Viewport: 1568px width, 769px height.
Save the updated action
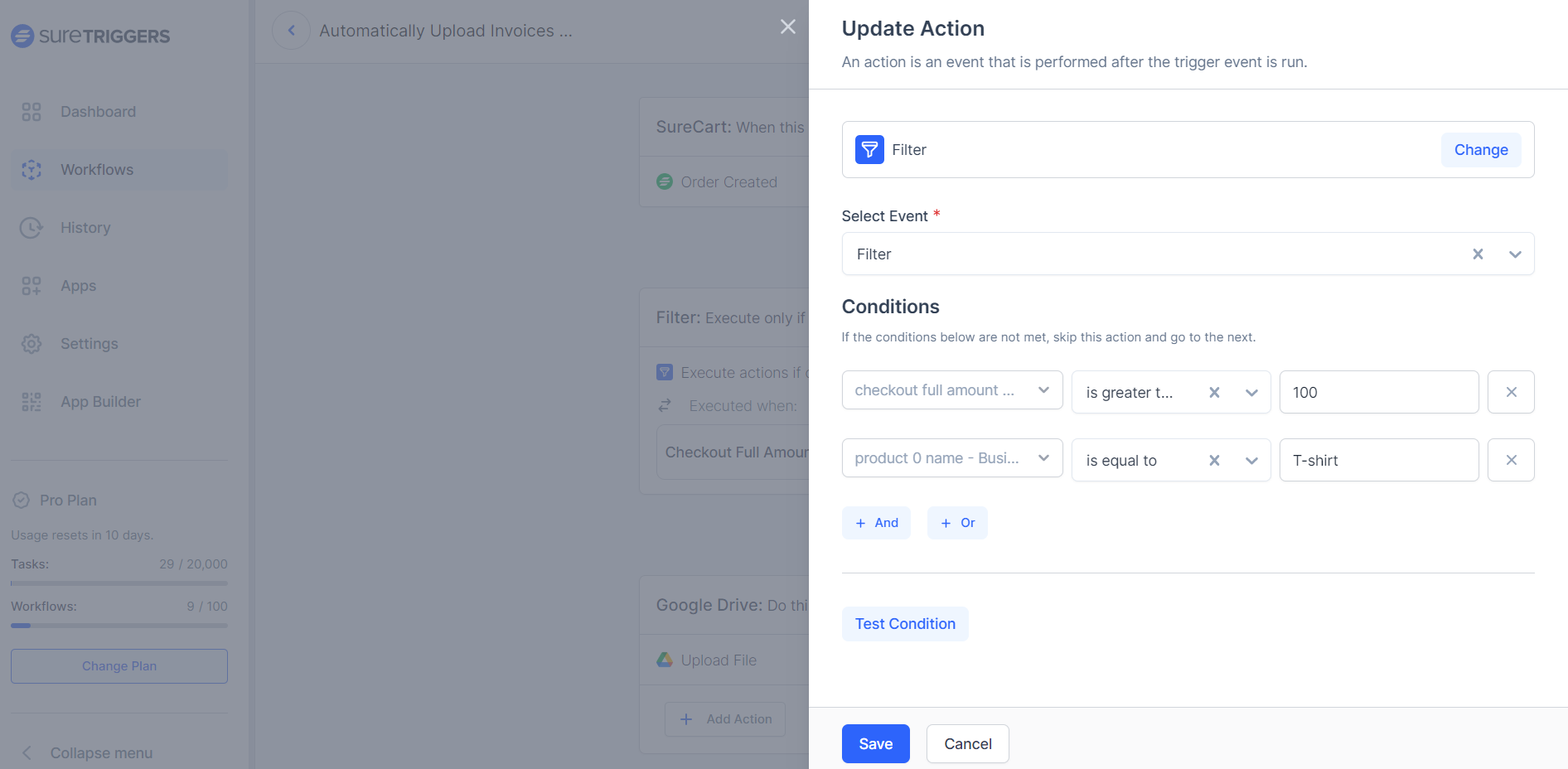(x=875, y=744)
